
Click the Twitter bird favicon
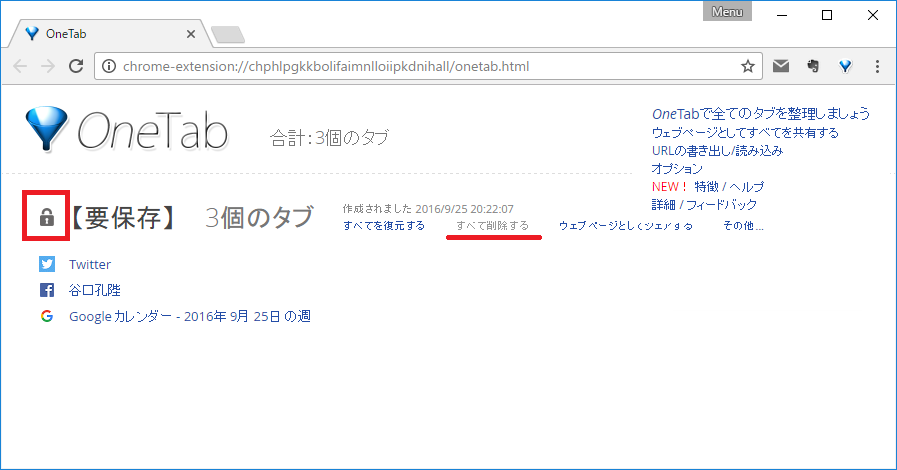point(47,264)
